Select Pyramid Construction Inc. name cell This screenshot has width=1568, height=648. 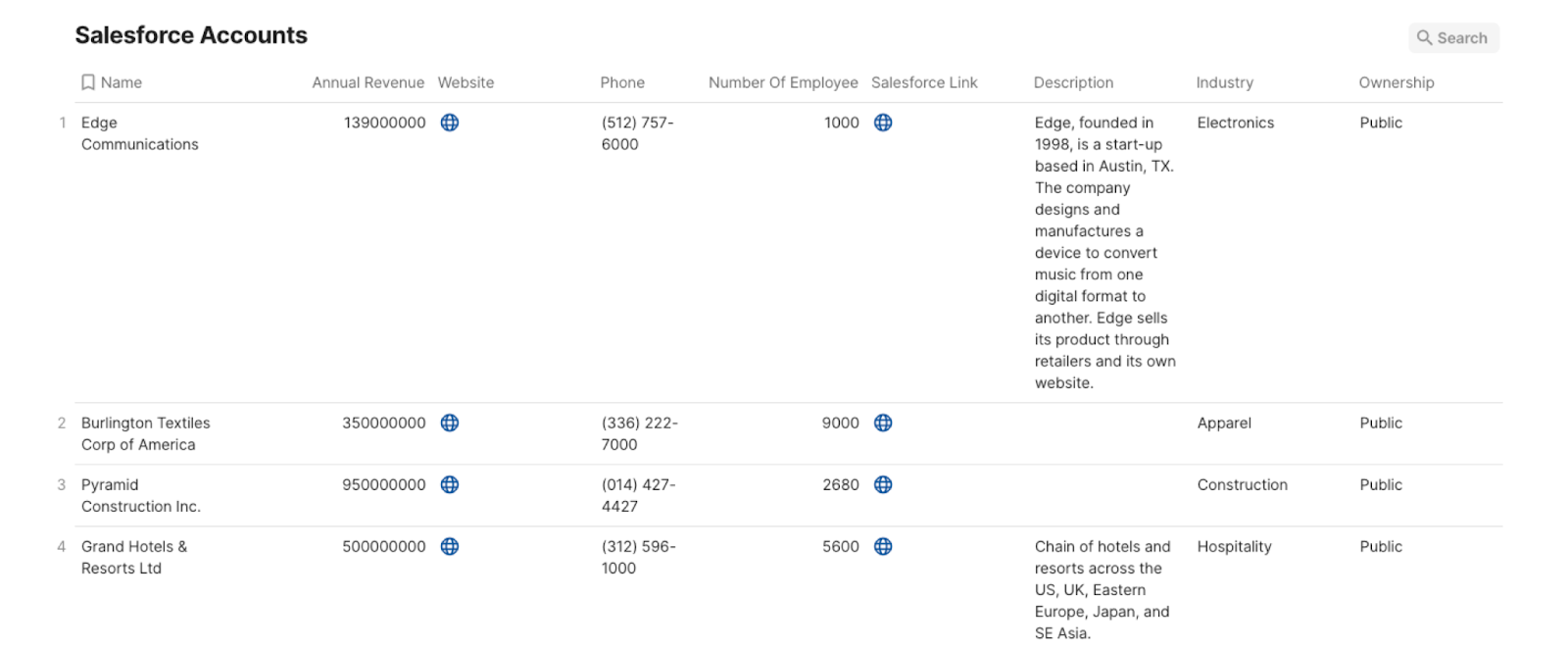141,495
